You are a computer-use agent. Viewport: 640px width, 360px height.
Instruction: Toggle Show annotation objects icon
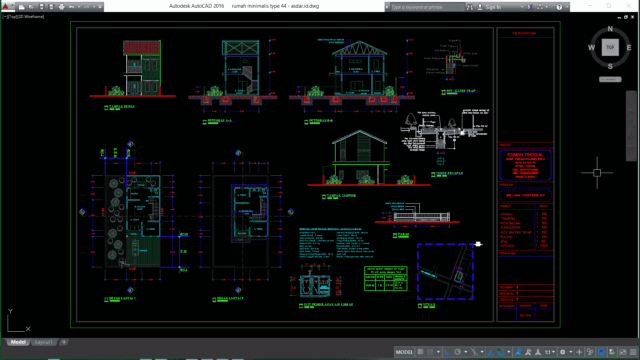pos(518,352)
